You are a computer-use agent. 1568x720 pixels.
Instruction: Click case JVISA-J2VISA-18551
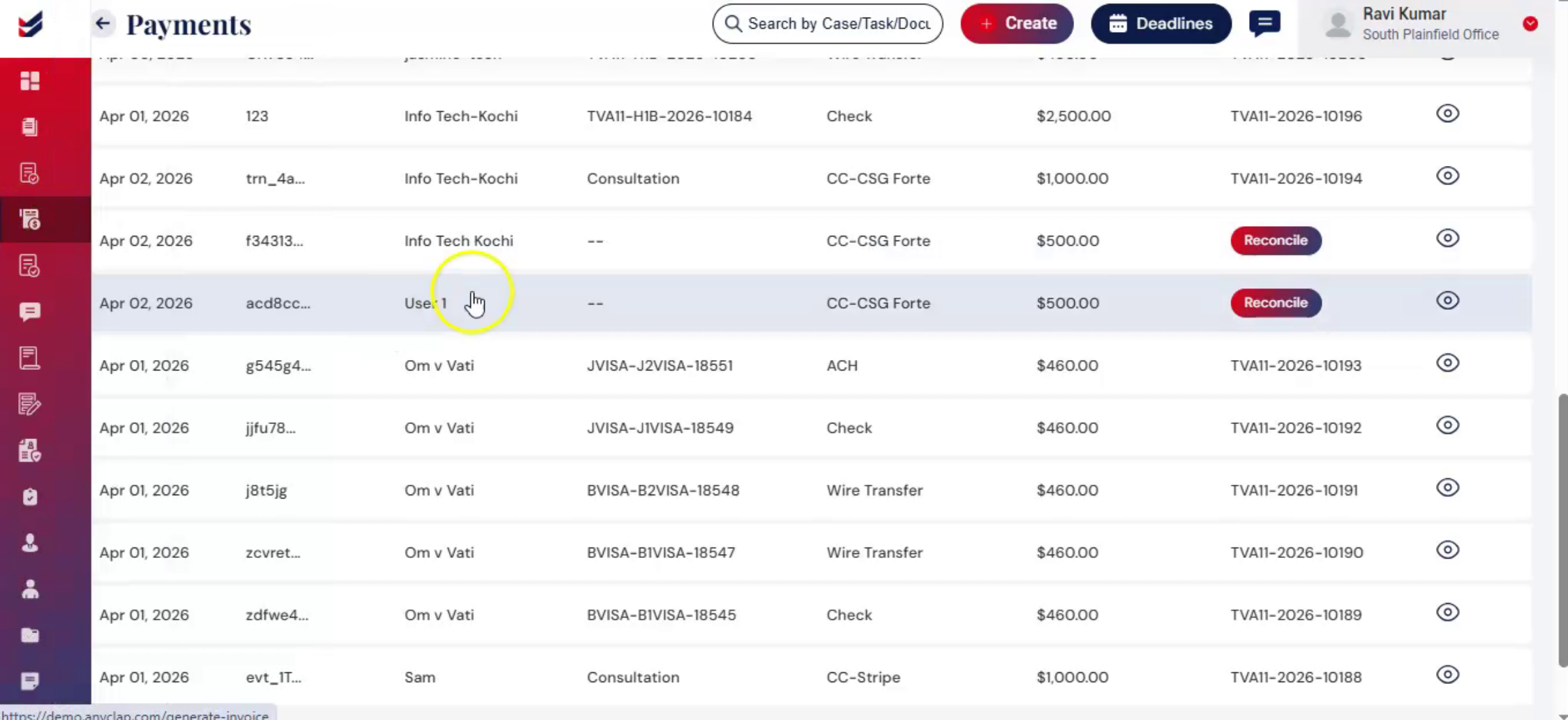[x=660, y=366]
